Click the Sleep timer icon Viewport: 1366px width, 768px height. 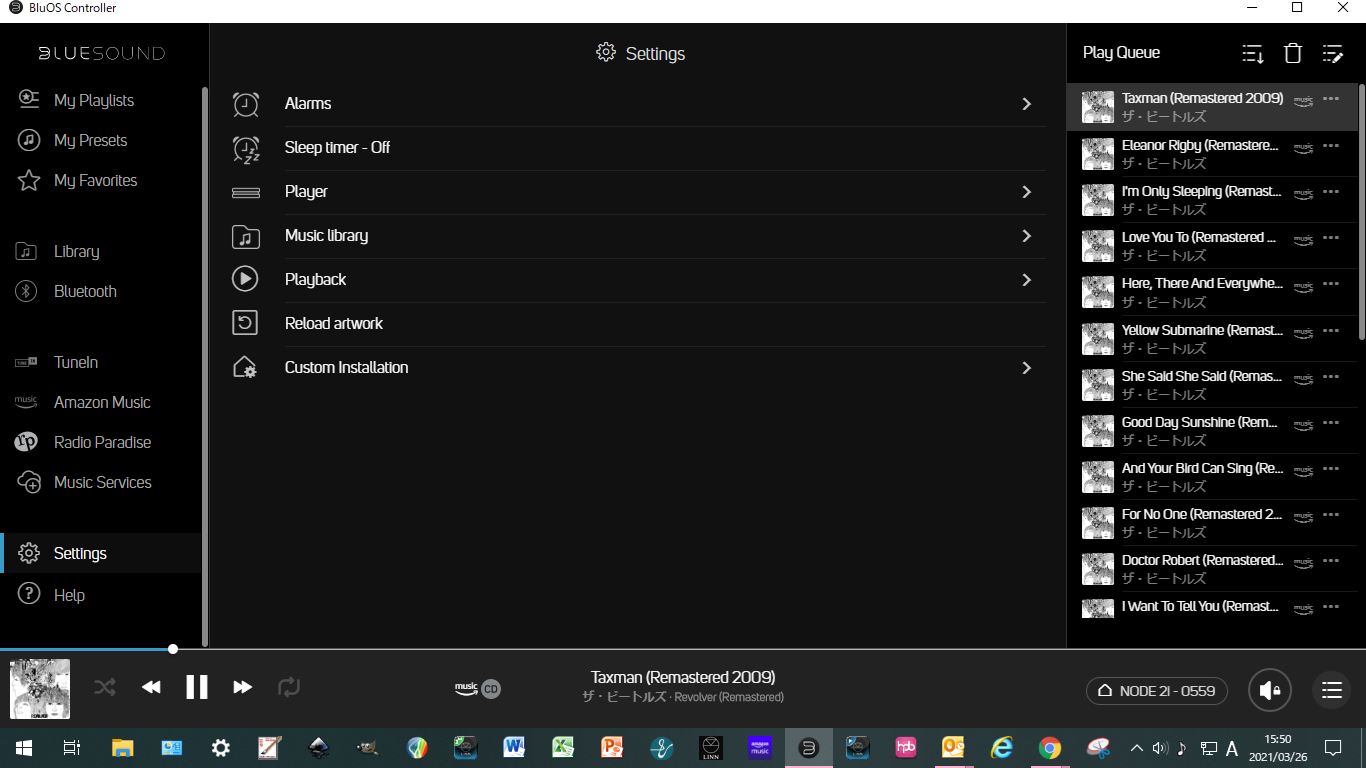(246, 148)
